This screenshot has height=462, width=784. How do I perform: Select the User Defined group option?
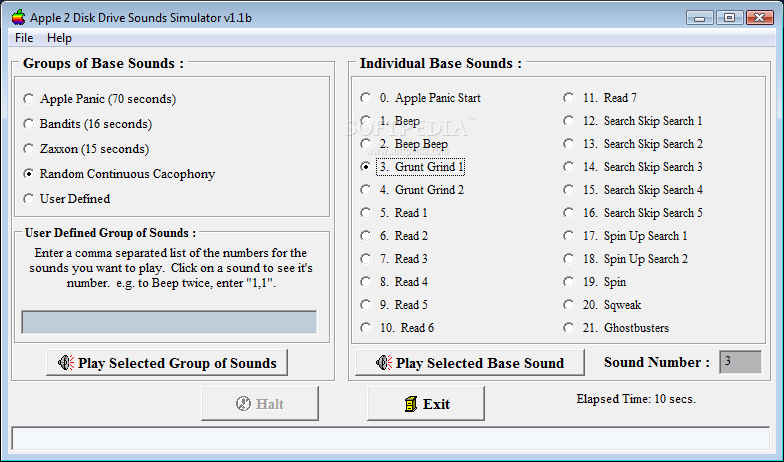coord(66,199)
